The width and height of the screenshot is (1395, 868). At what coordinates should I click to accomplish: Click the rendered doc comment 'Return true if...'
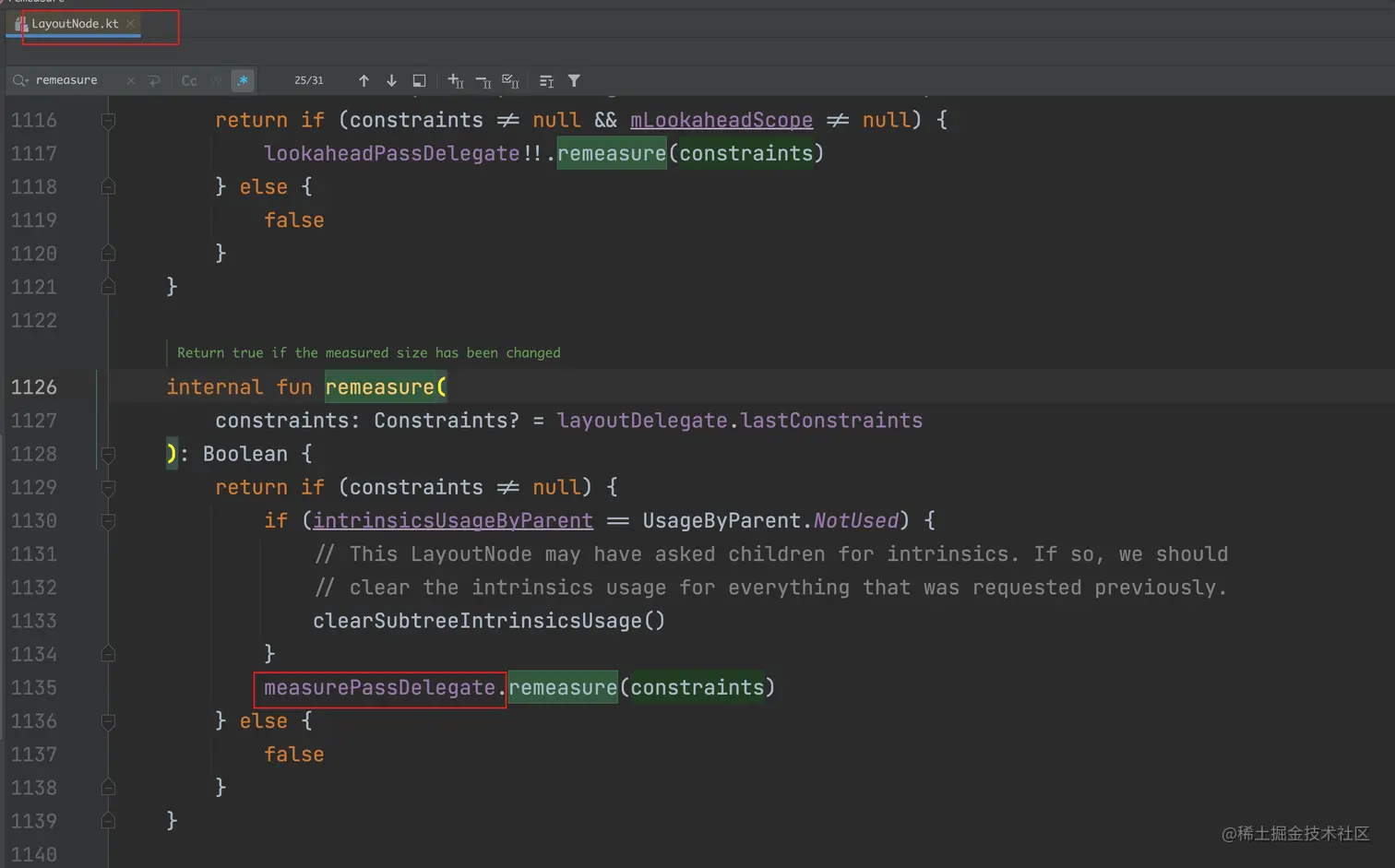tap(368, 352)
